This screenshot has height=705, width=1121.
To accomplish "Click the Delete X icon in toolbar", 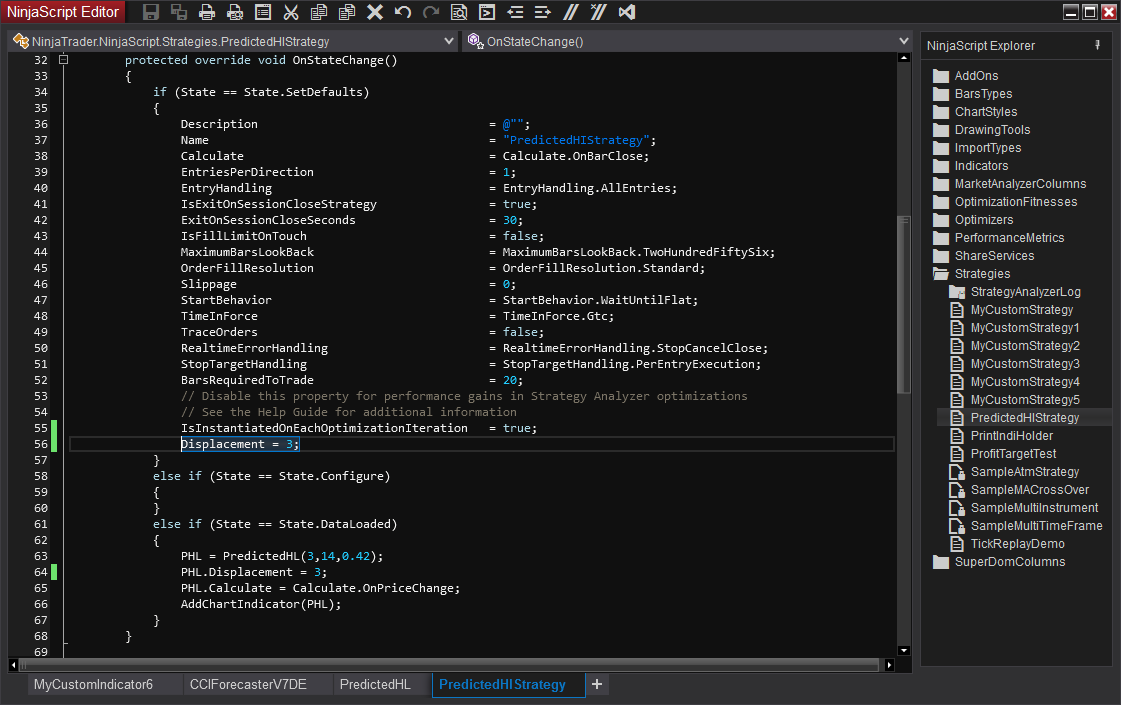I will point(375,12).
